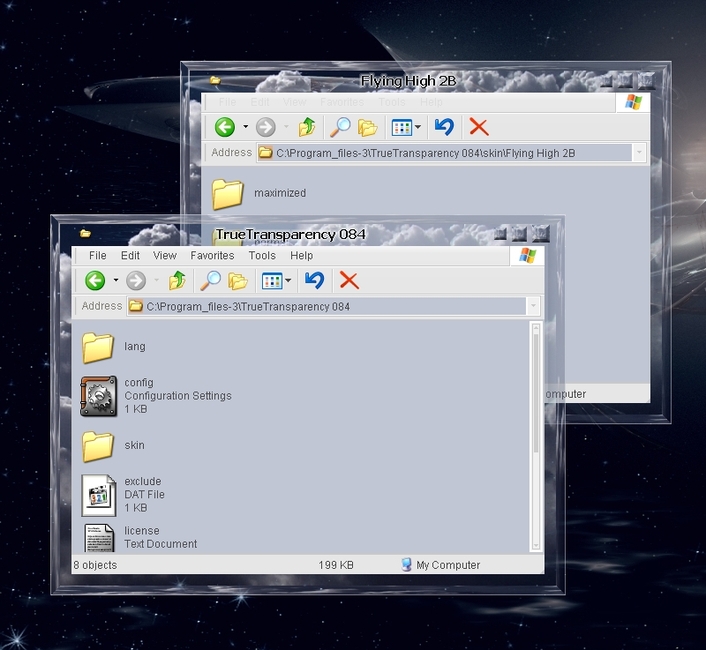Open View menu in TrueTransparency 084 window
Image resolution: width=706 pixels, height=650 pixels.
165,255
